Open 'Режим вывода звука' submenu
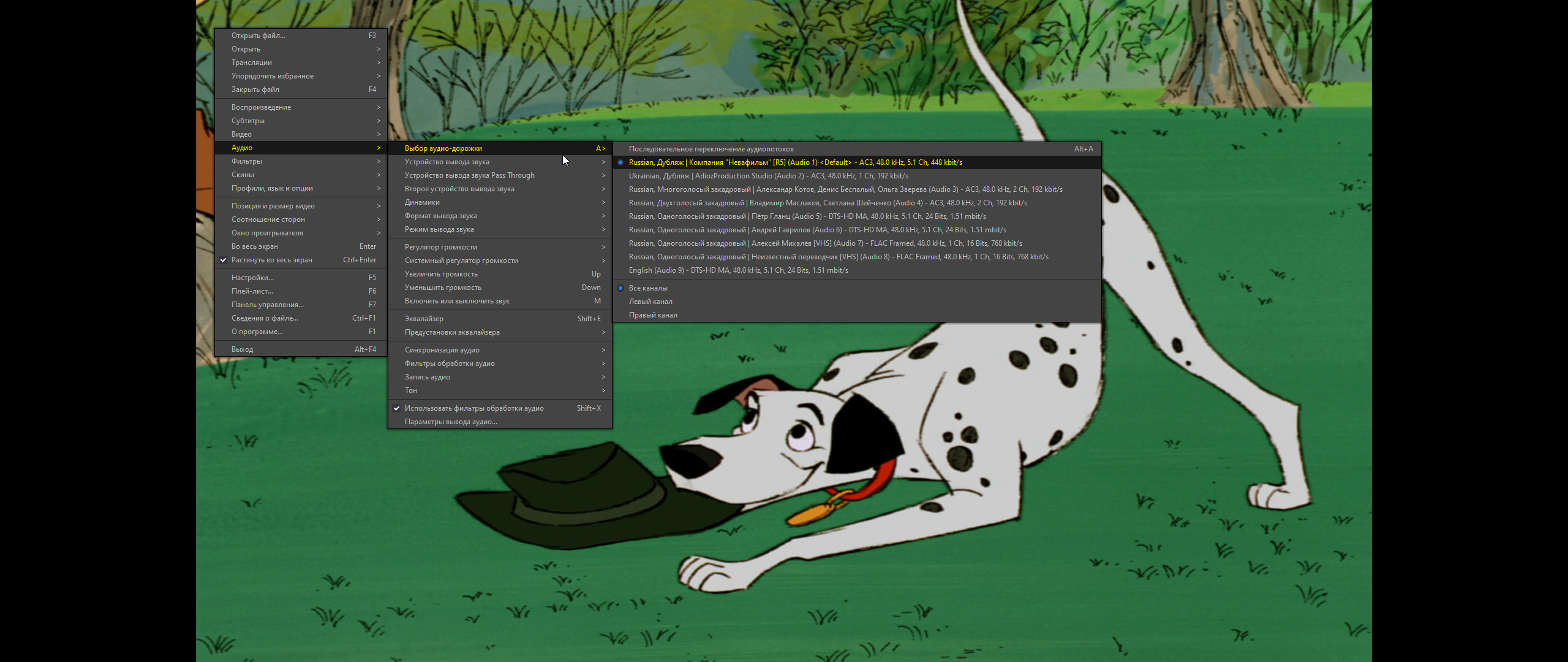 pyautogui.click(x=500, y=229)
